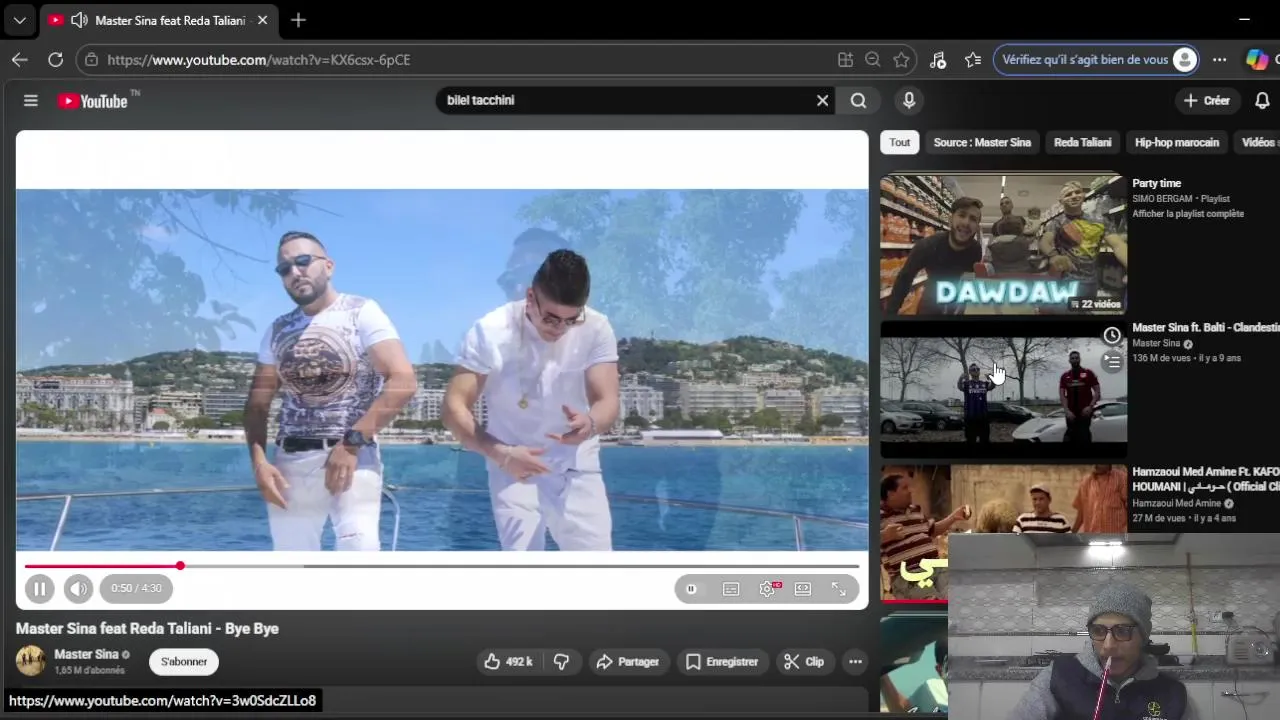Add Clandestino video to Watch Later clock
This screenshot has width=1280, height=720.
click(x=1112, y=335)
